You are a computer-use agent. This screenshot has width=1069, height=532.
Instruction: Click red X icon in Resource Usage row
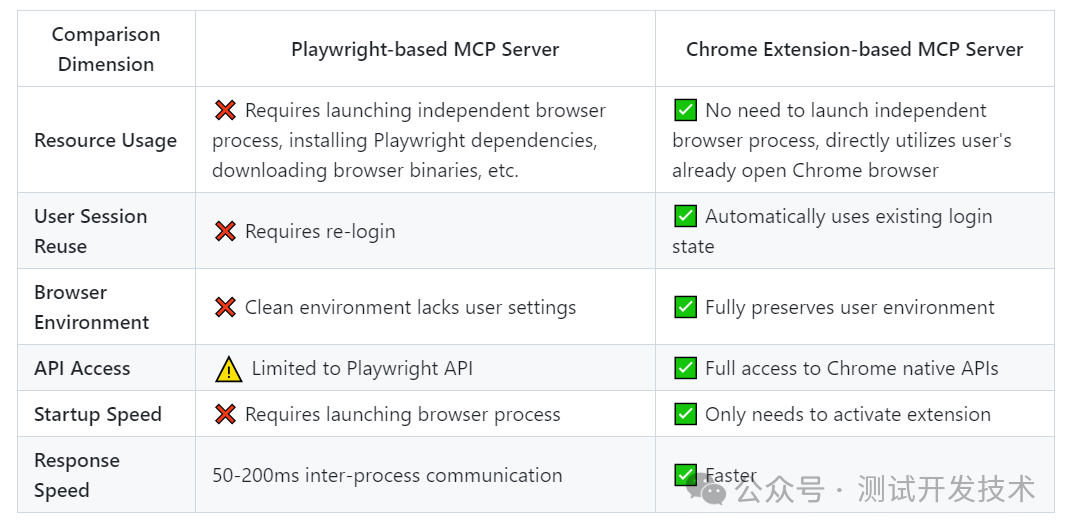pyautogui.click(x=225, y=110)
